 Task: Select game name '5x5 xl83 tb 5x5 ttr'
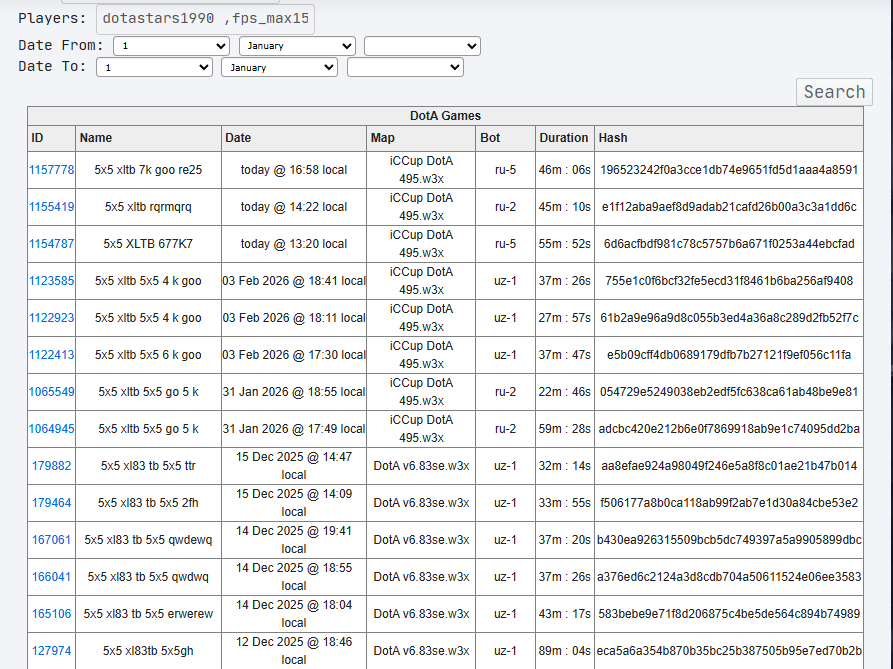tap(148, 466)
